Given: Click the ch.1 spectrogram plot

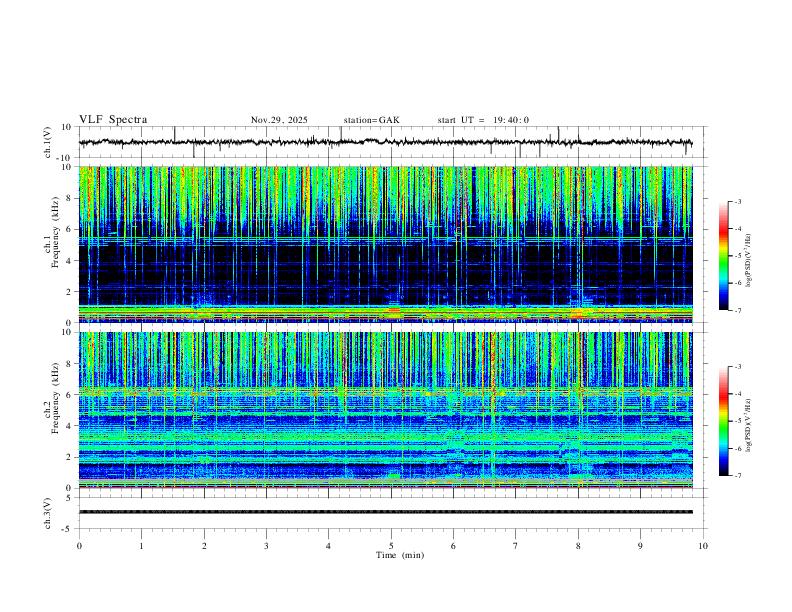Looking at the screenshot, I should click(x=385, y=244).
